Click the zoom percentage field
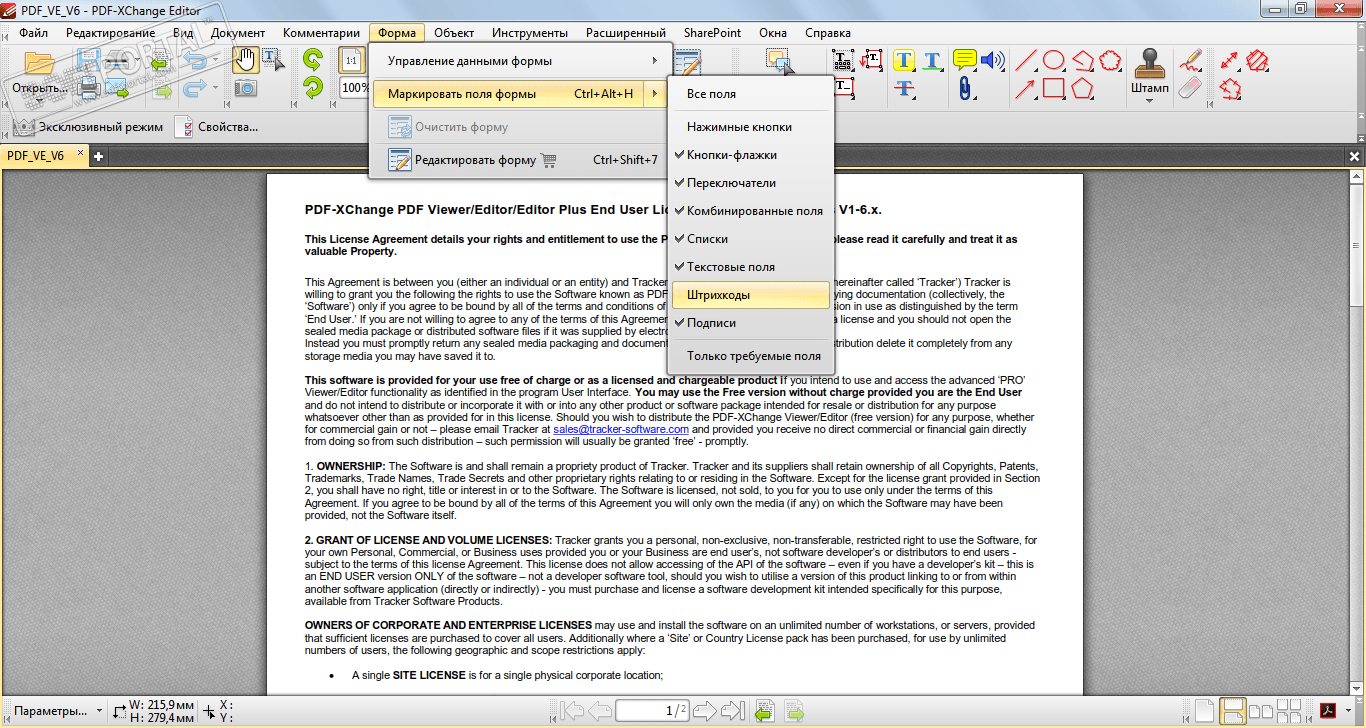The width and height of the screenshot is (1366, 728). click(x=353, y=88)
